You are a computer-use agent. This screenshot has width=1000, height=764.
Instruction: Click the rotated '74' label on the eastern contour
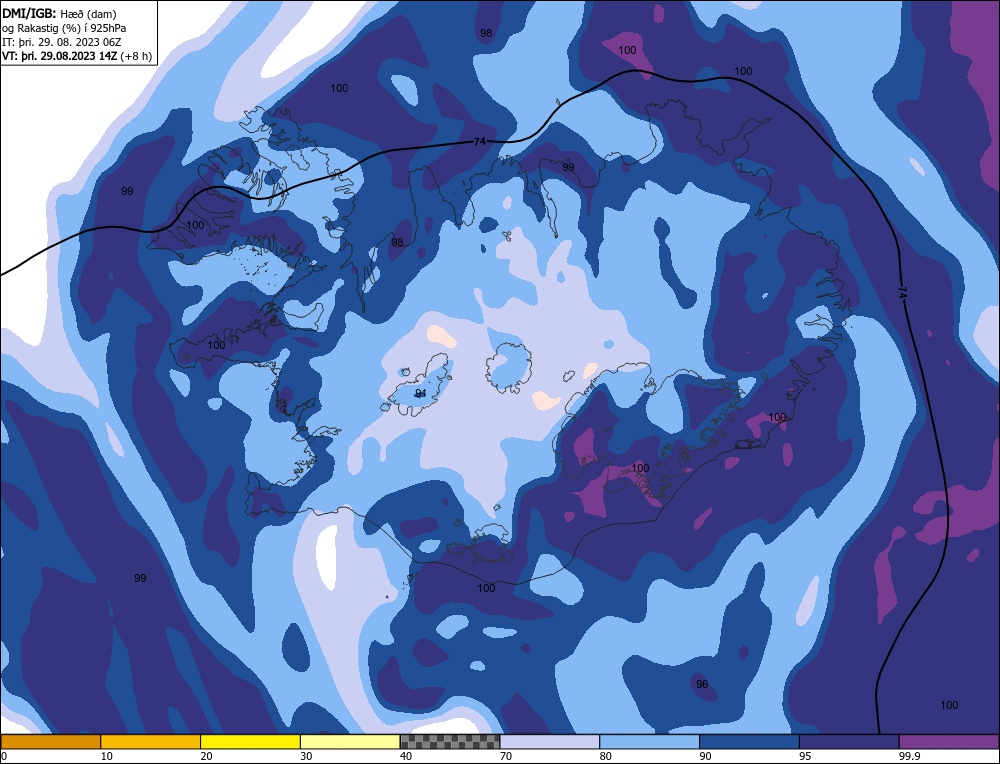point(902,292)
